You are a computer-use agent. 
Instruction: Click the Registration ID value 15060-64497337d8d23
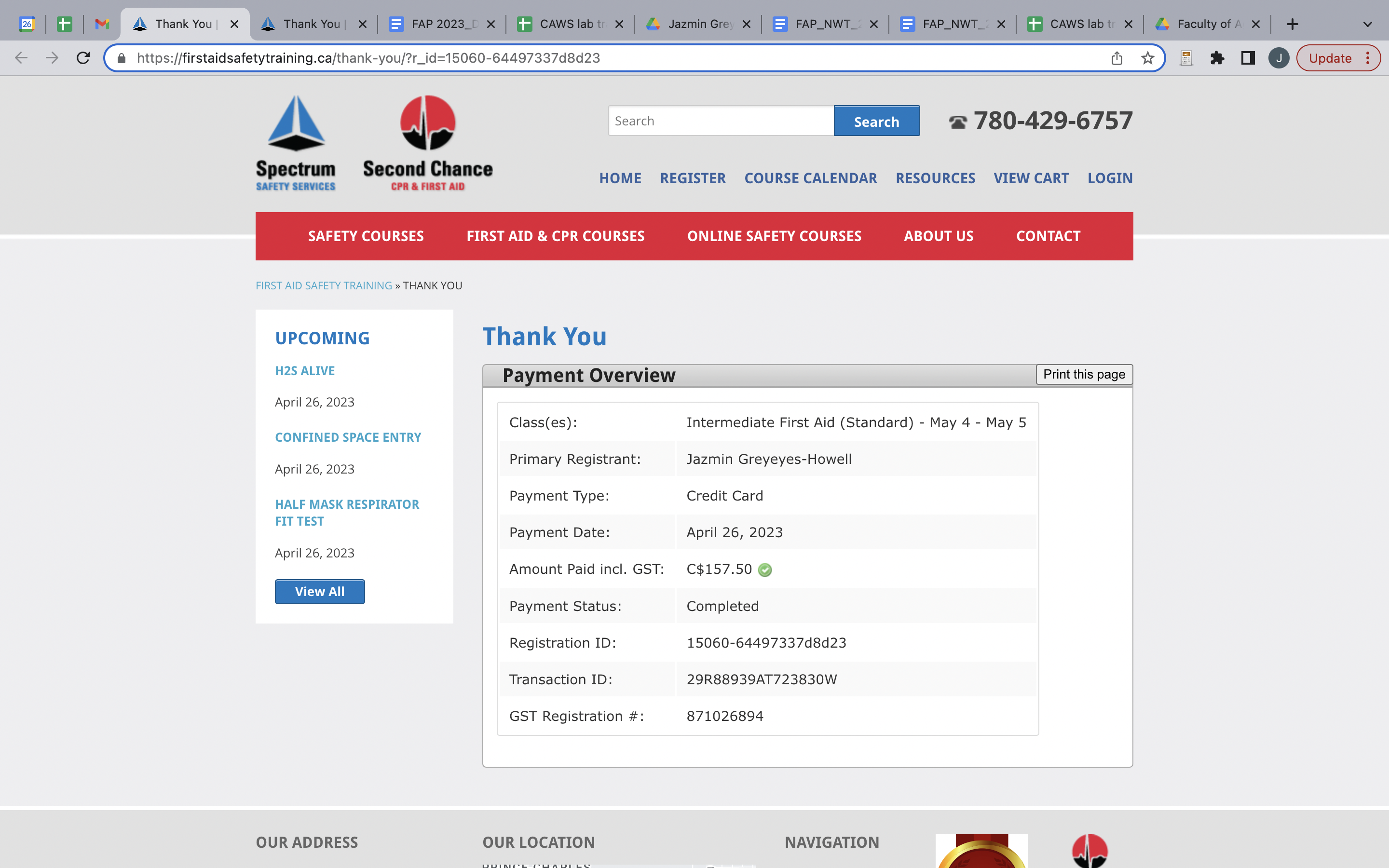[x=766, y=642]
